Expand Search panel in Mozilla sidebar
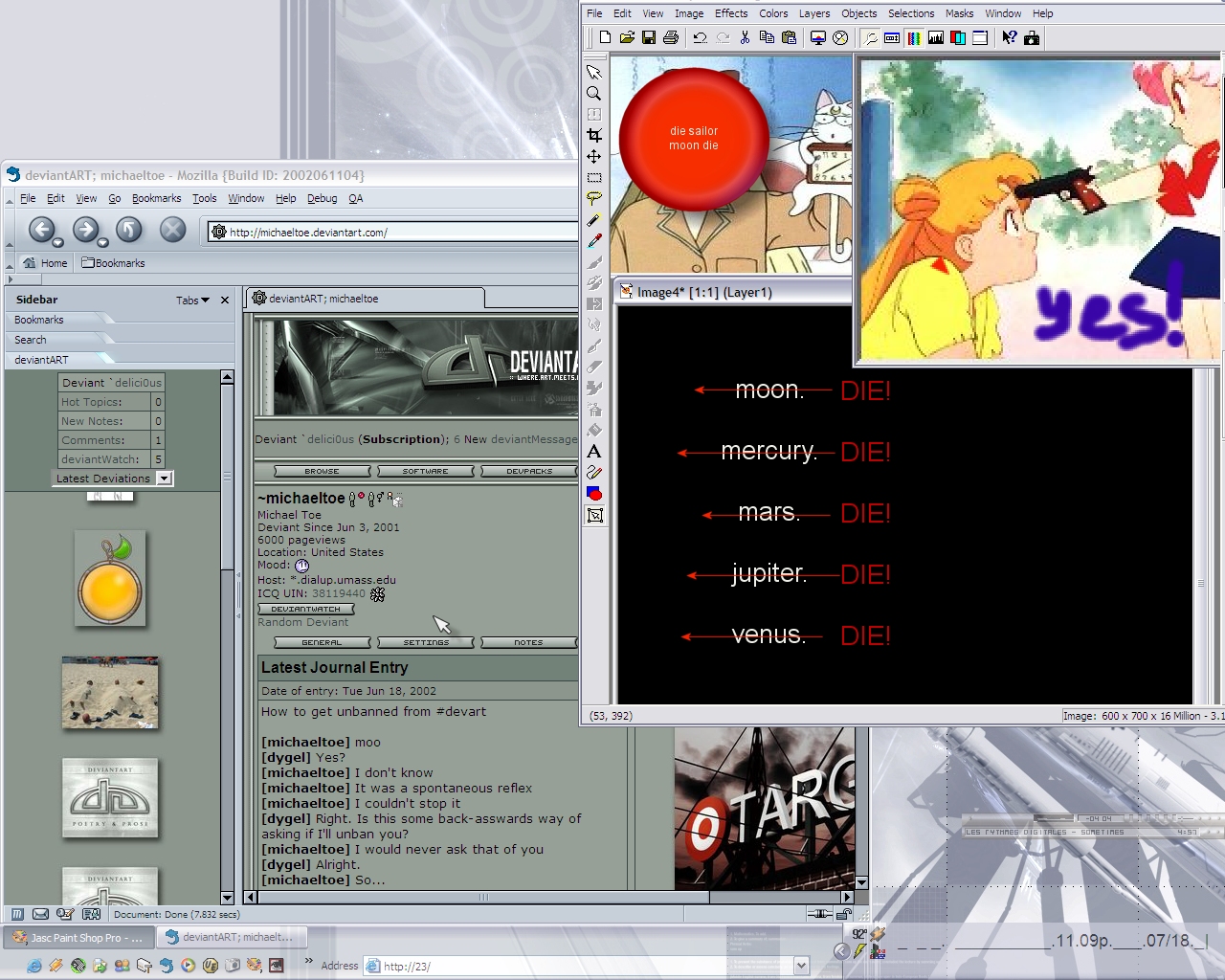 [59, 340]
